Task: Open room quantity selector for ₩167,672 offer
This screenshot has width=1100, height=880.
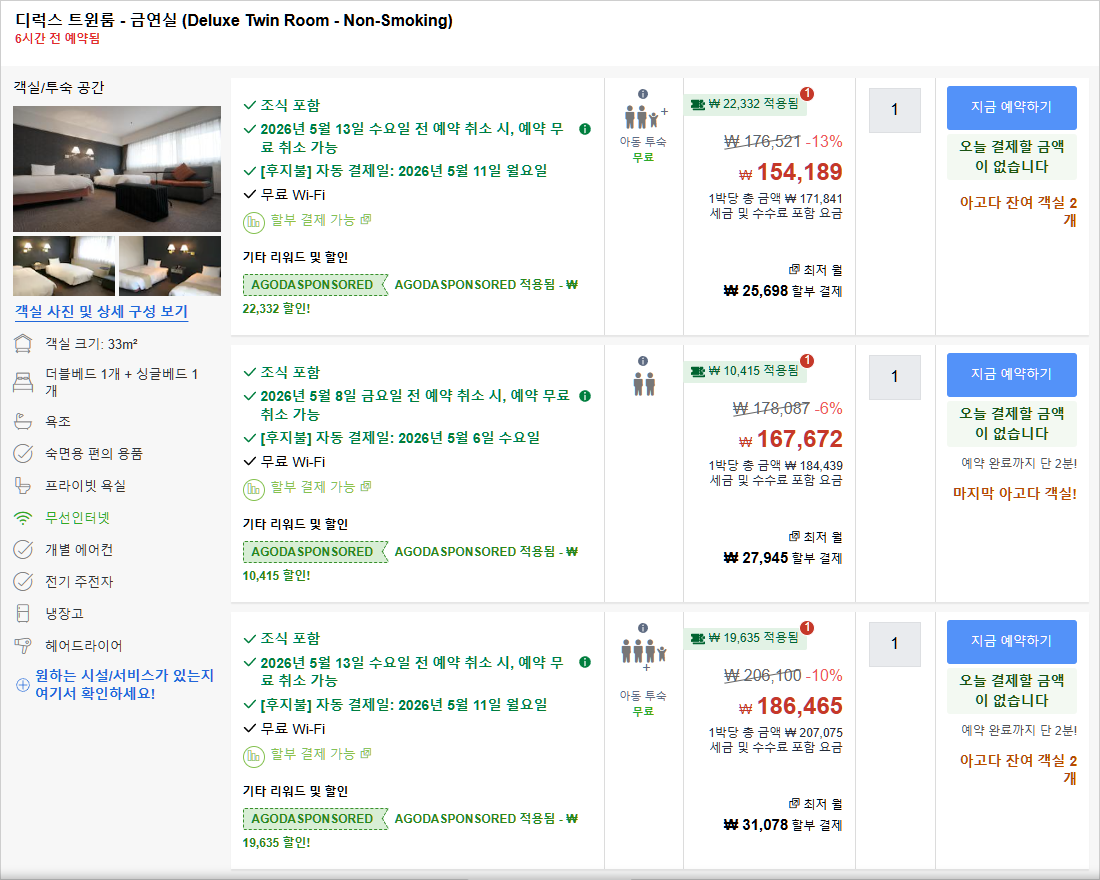Action: [x=894, y=377]
